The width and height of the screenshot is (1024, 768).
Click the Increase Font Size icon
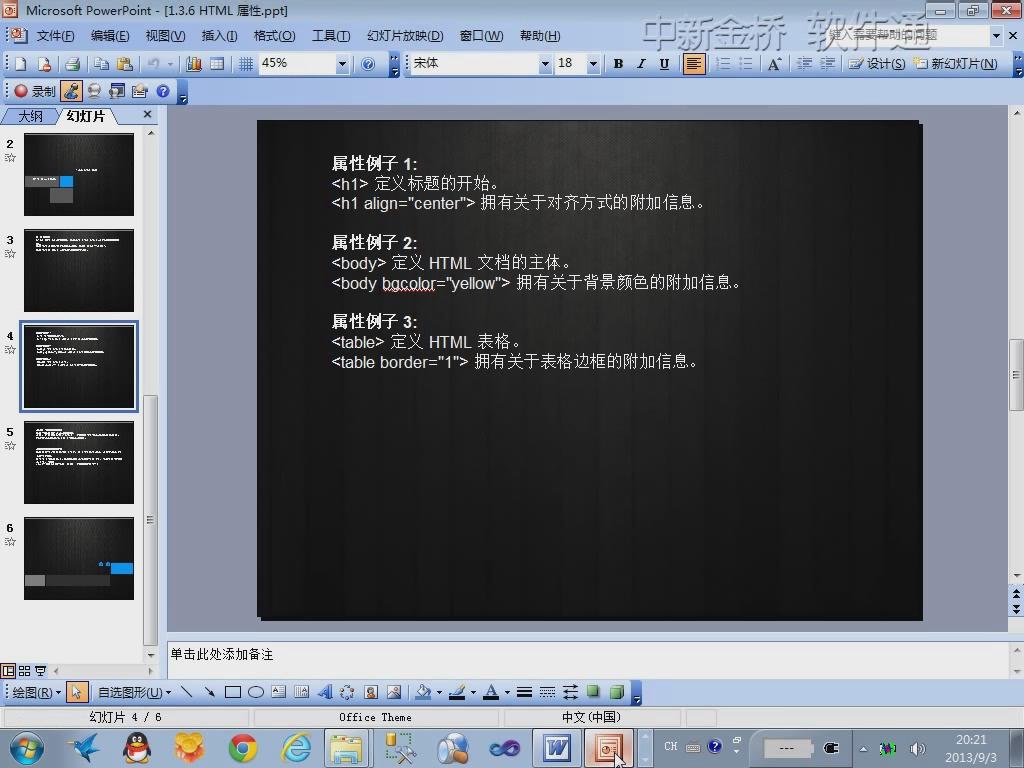(x=775, y=63)
